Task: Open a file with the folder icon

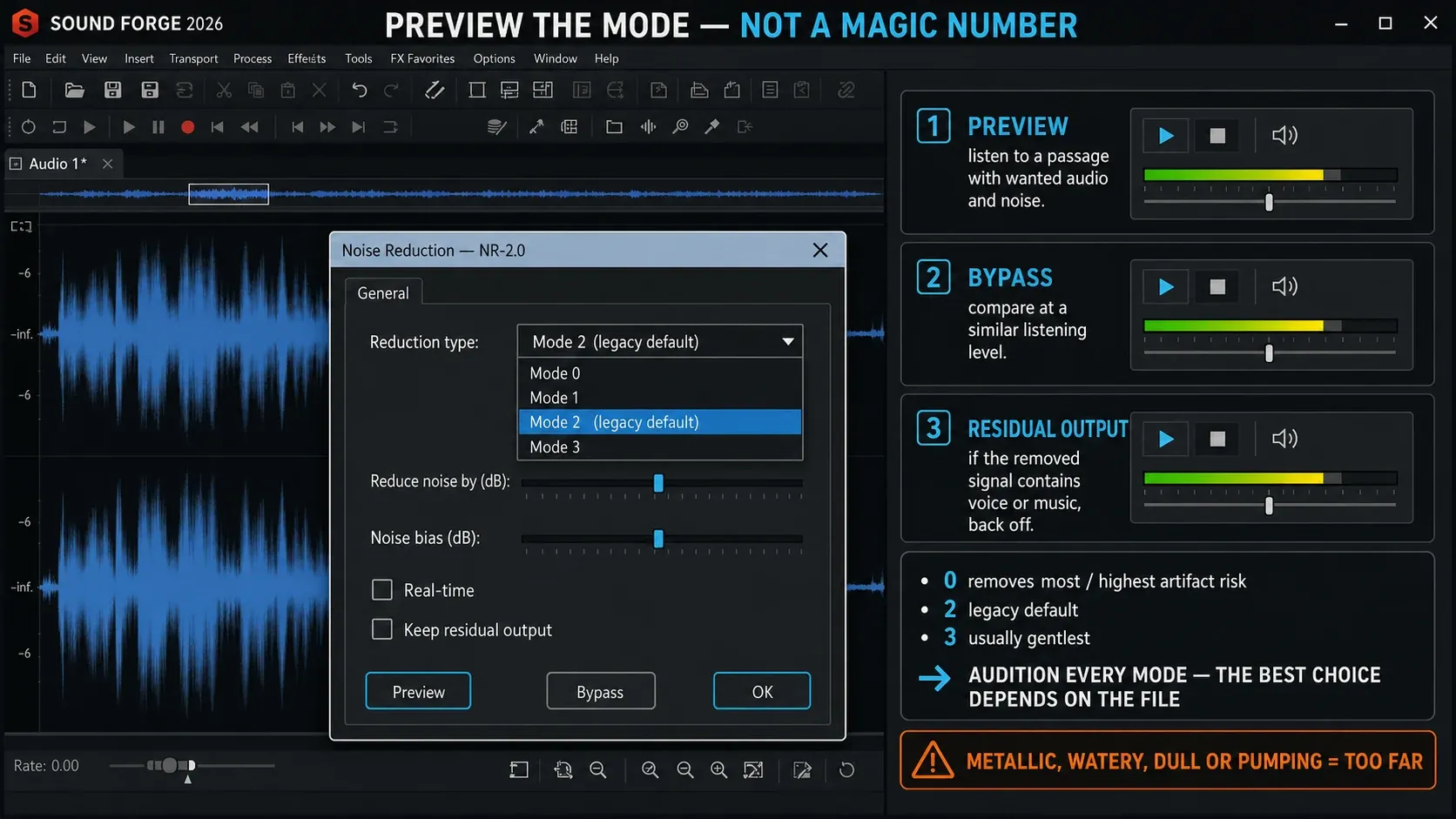Action: tap(75, 90)
